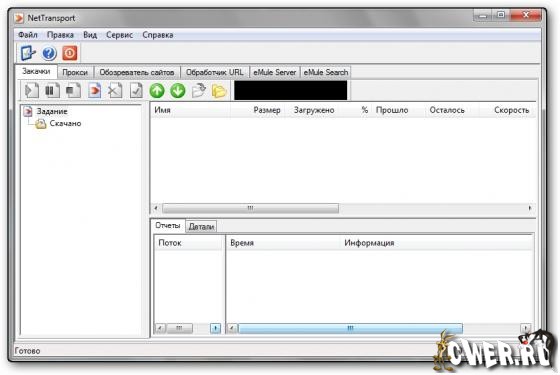Switch to the Прокси tab
This screenshot has width=560, height=375.
75,72
